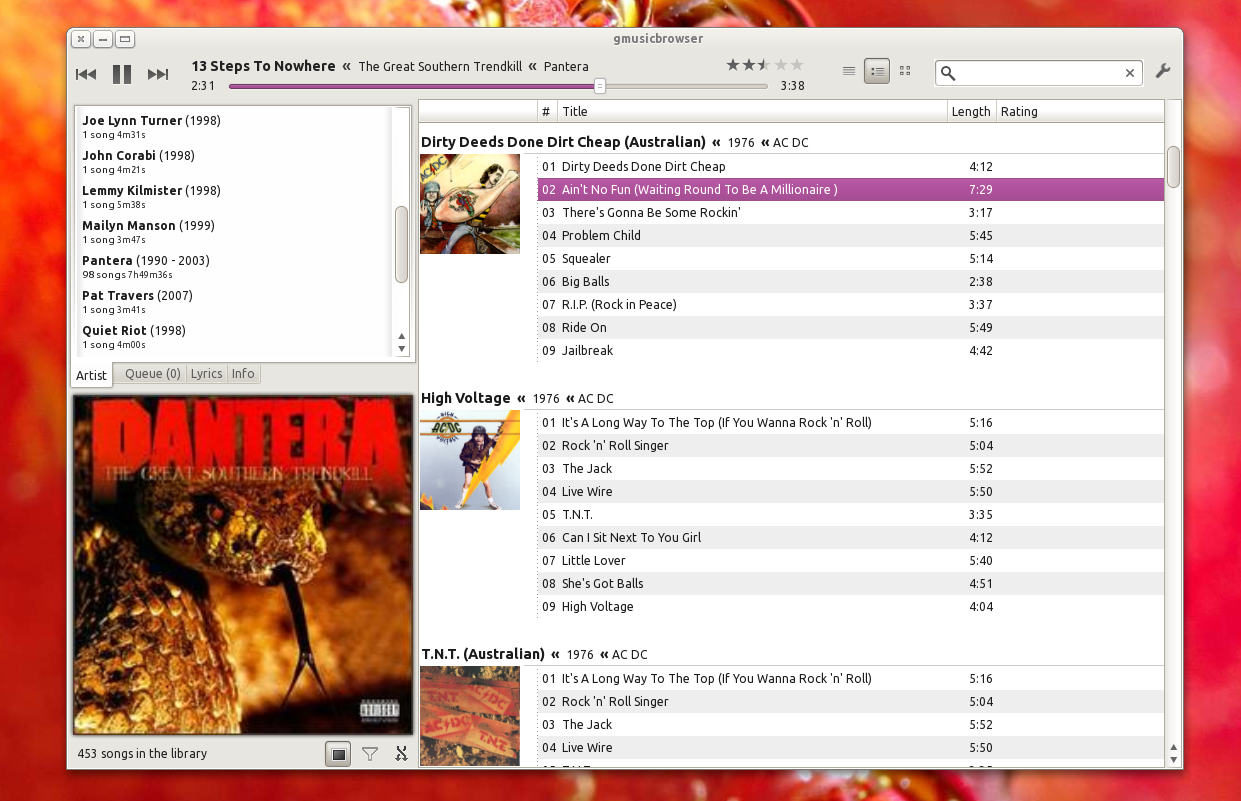Select track R.I.P. (Rock in Peace)

pyautogui.click(x=851, y=304)
